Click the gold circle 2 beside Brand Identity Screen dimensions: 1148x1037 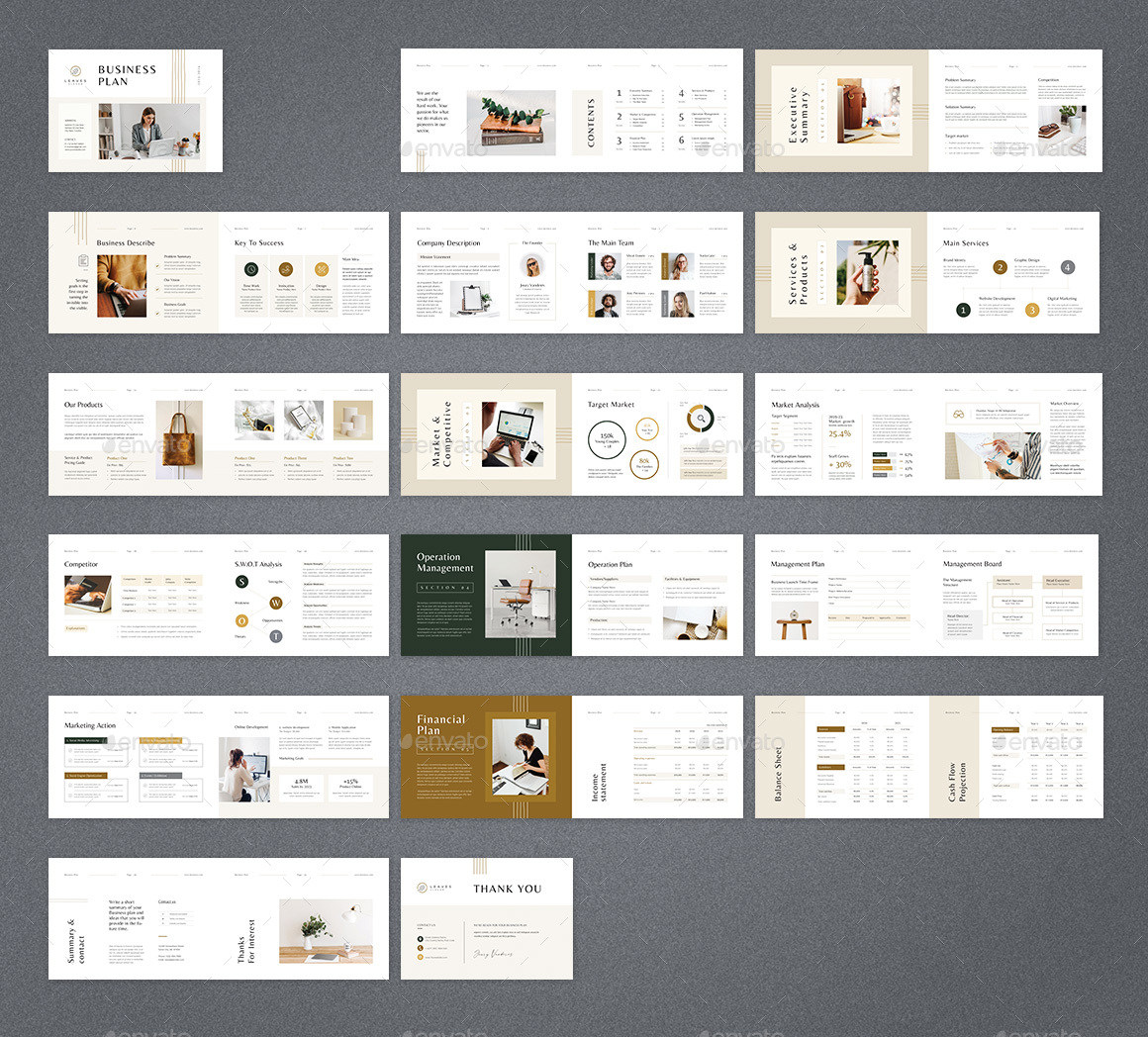[x=1001, y=268]
